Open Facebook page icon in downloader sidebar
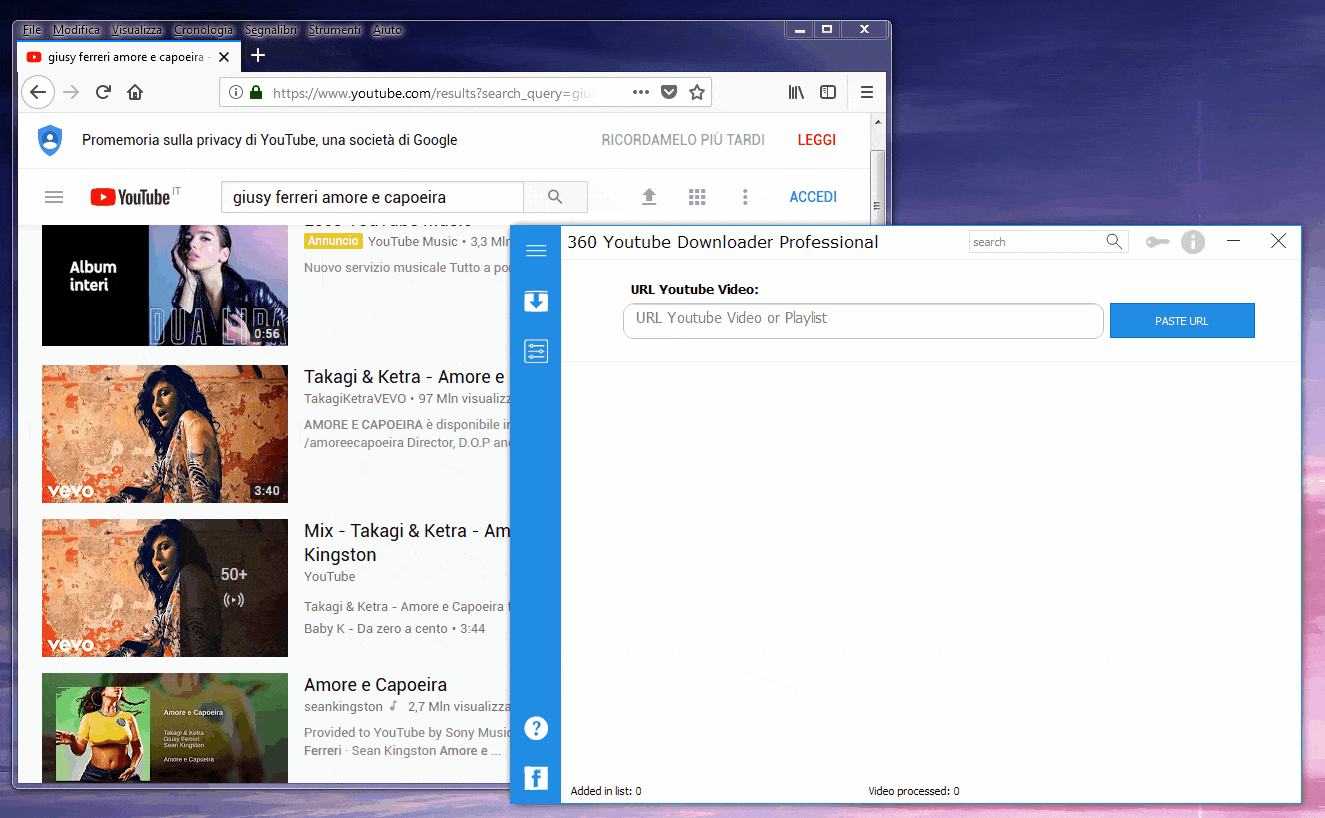Image resolution: width=1325 pixels, height=818 pixels. [x=536, y=778]
